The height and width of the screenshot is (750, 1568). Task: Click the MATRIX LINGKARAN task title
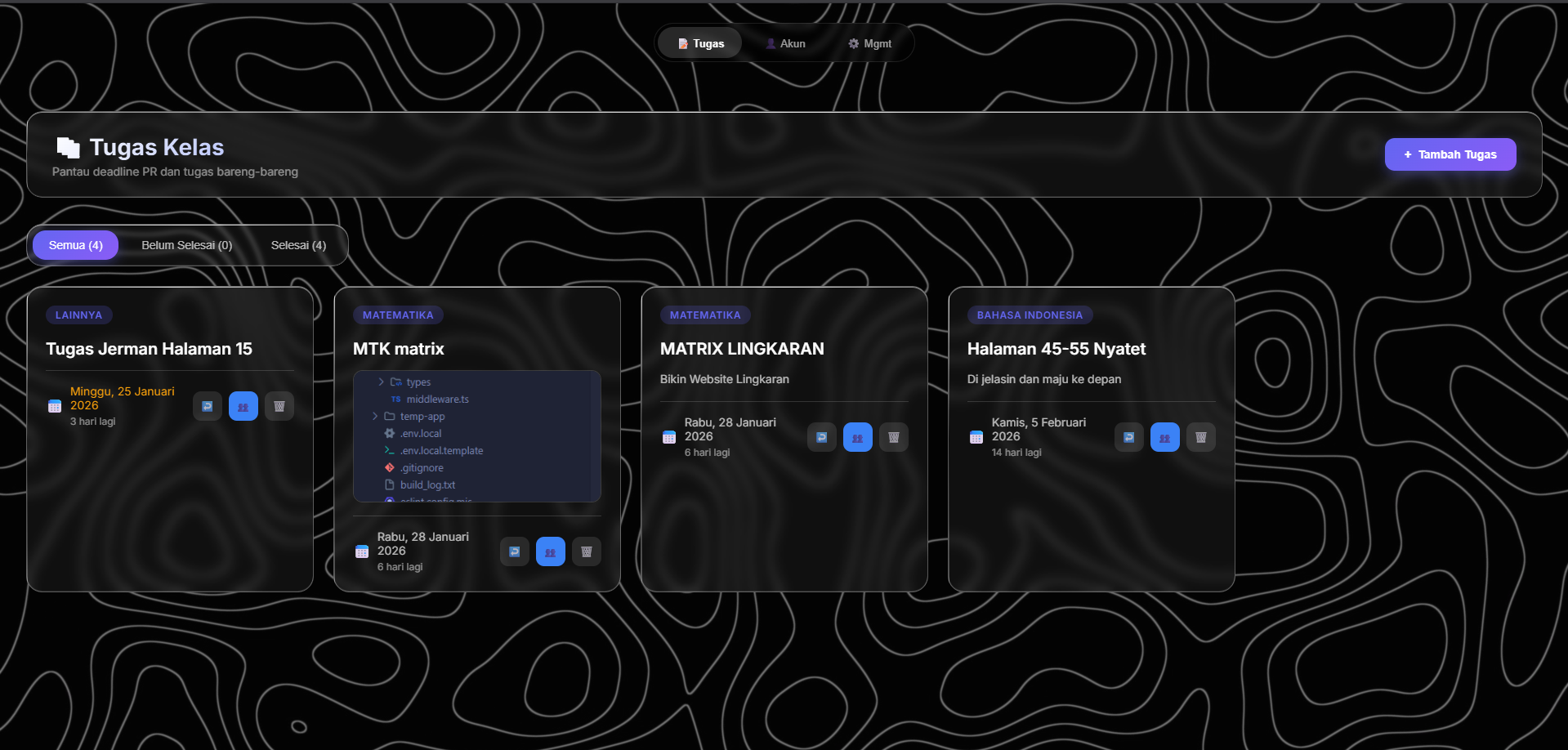742,349
